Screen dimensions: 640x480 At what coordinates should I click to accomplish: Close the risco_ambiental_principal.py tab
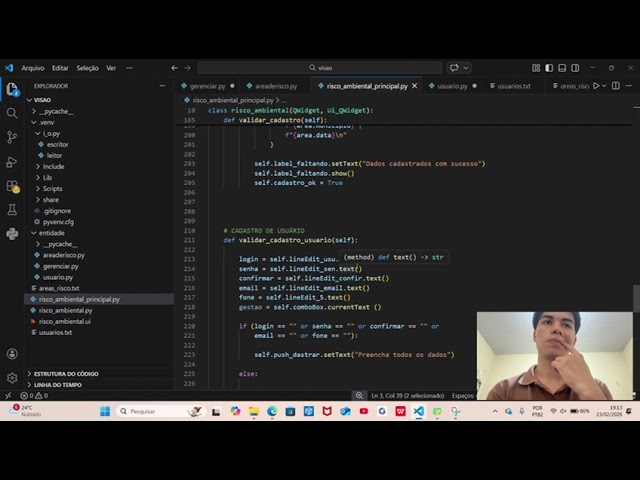415,86
